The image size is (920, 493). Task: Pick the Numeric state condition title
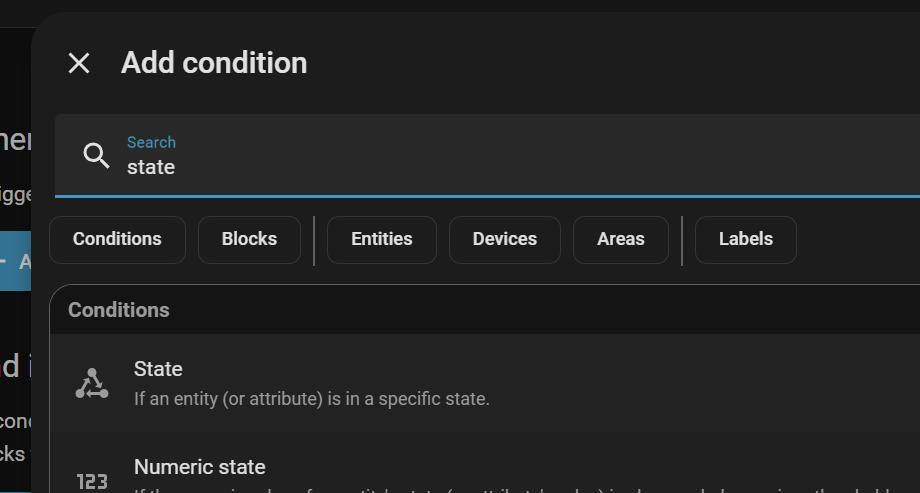tap(200, 467)
